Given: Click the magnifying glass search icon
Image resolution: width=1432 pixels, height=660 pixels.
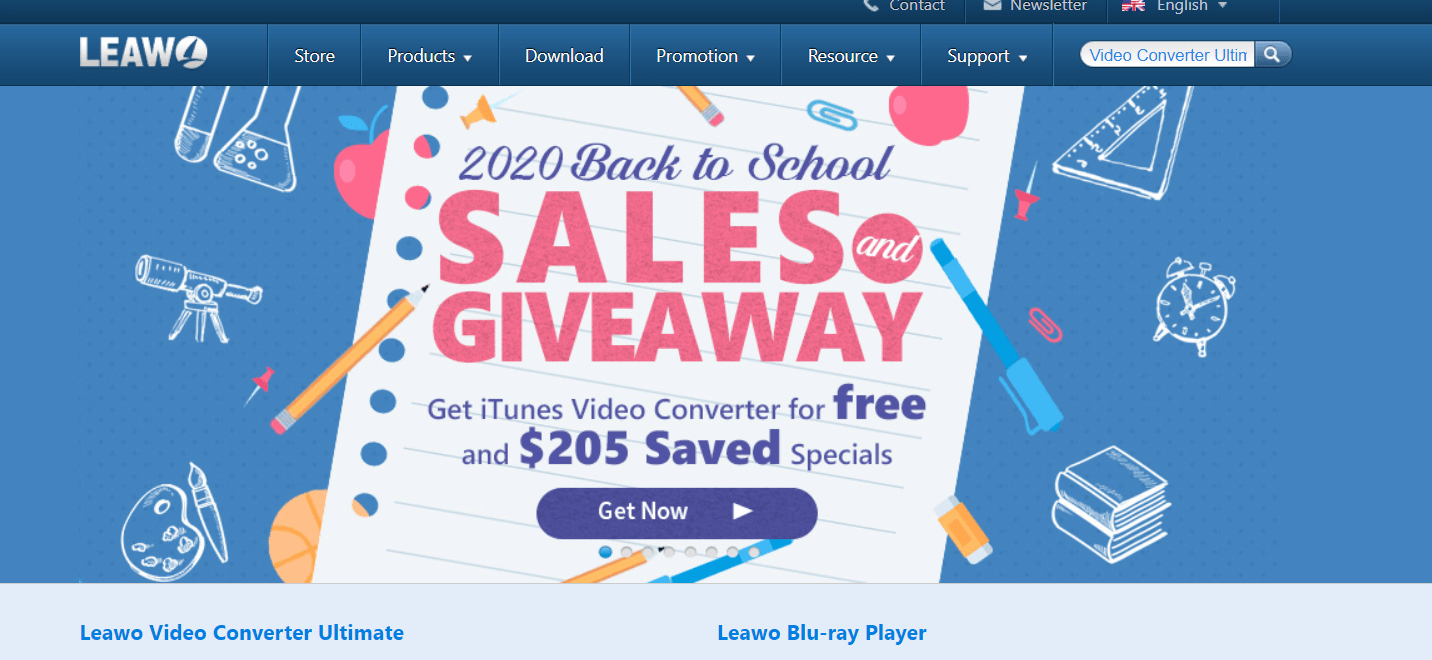Looking at the screenshot, I should [1272, 55].
